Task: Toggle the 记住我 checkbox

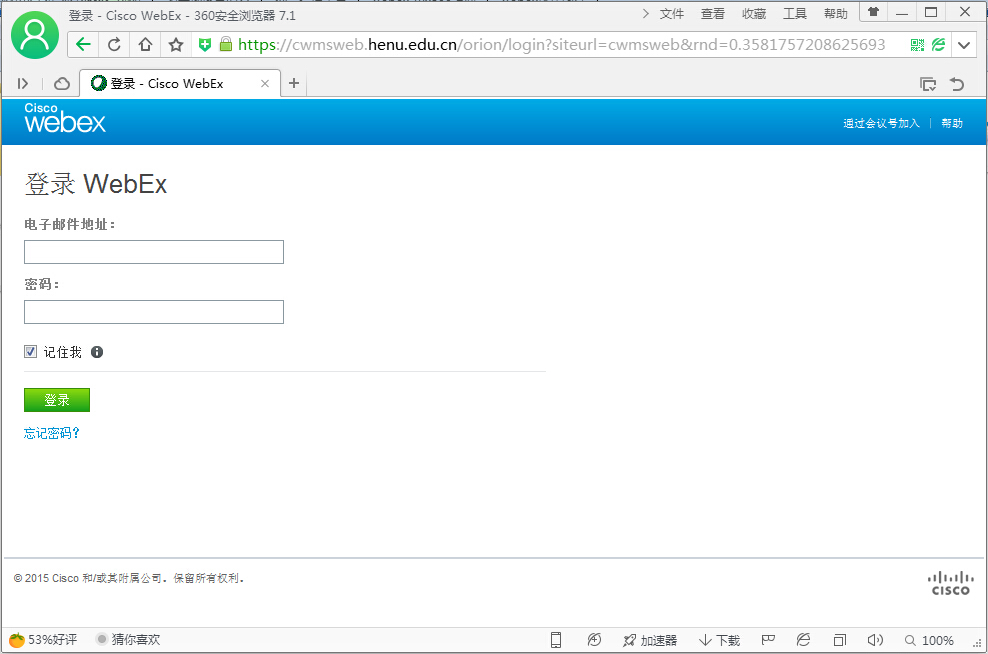Action: [31, 352]
